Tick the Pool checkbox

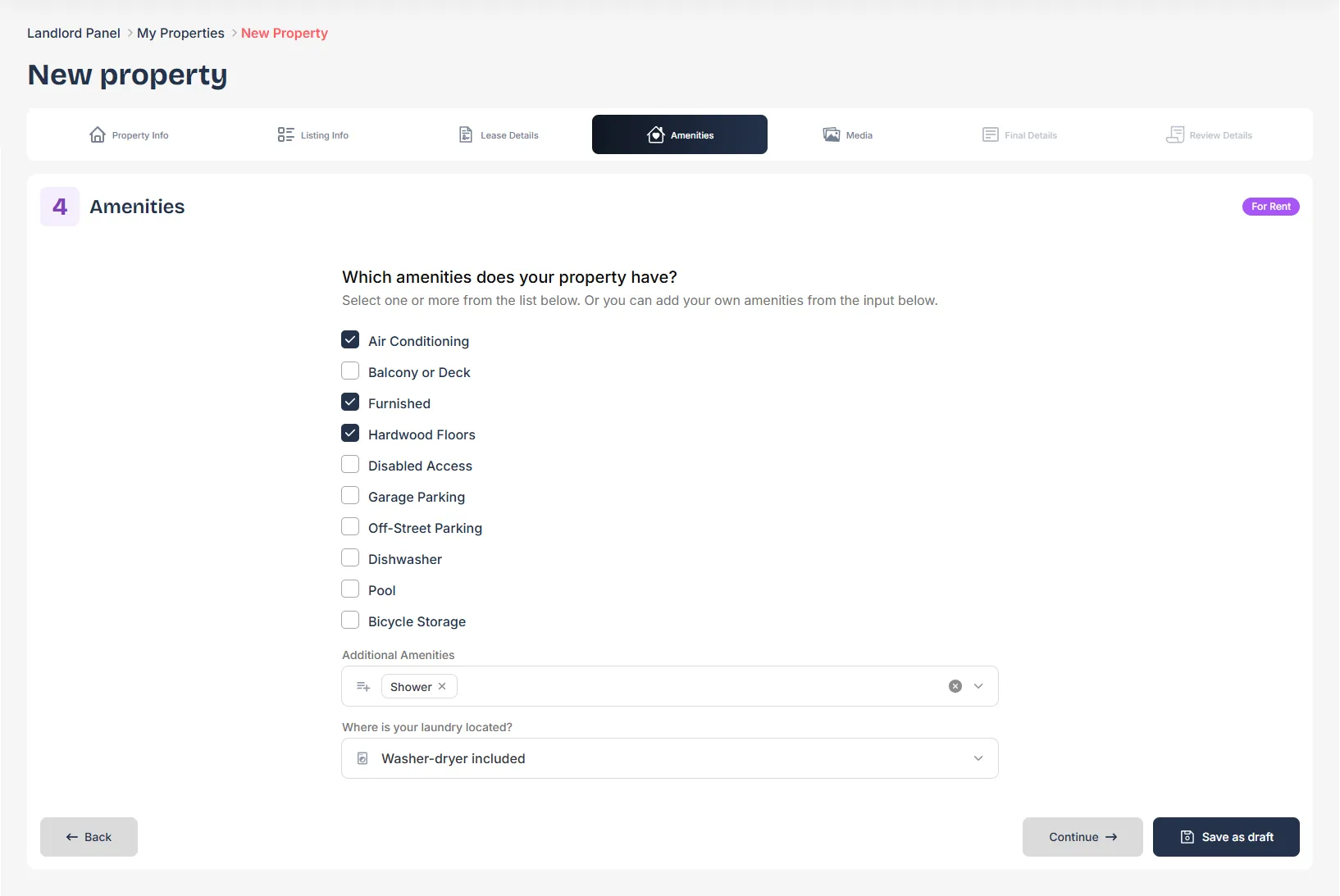(350, 589)
